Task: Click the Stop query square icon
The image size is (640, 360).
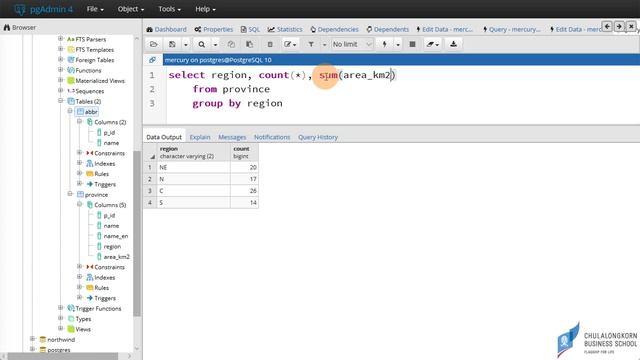Action: click(x=412, y=44)
